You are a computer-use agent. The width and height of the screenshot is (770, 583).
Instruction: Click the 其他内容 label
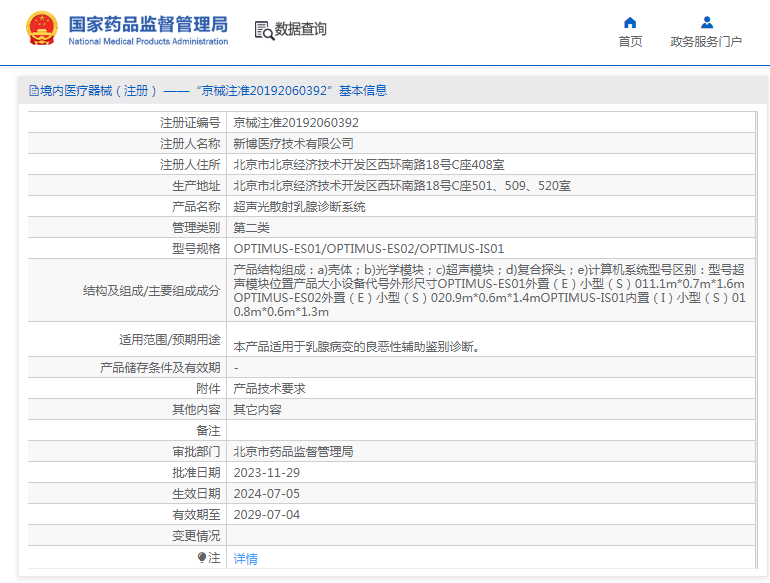point(196,410)
